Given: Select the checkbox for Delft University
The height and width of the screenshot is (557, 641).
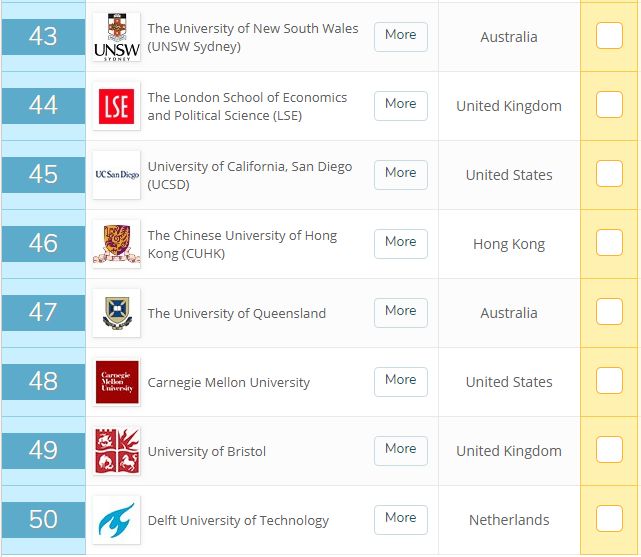Looking at the screenshot, I should pos(609,519).
